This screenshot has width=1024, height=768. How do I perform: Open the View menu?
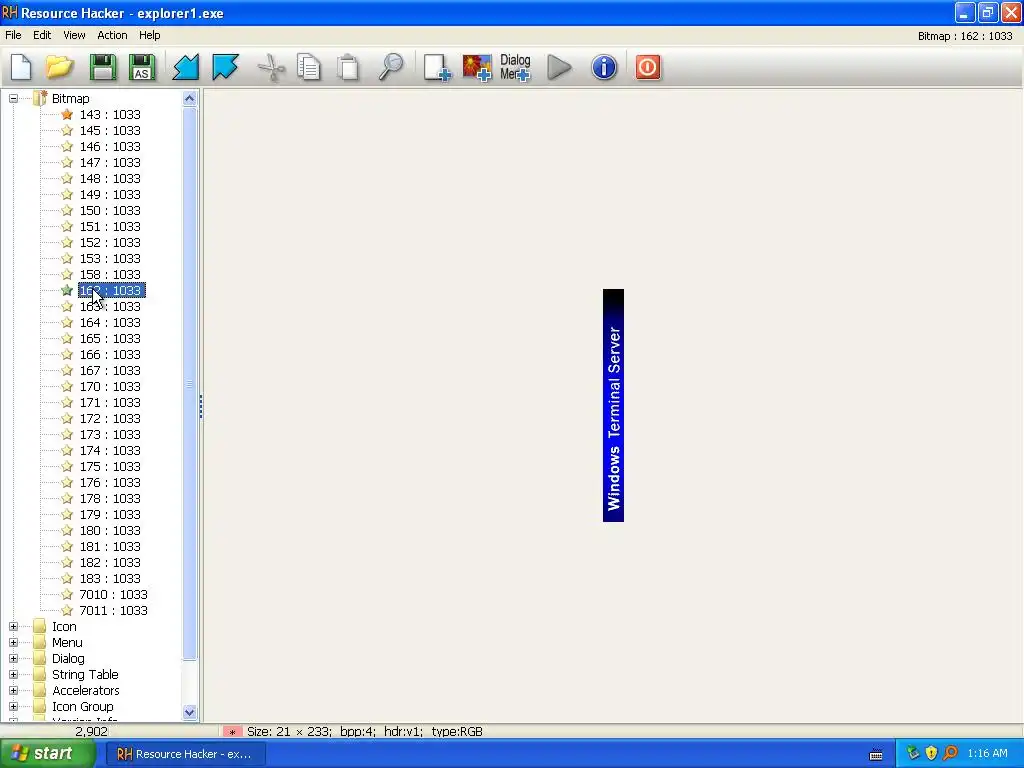74,35
